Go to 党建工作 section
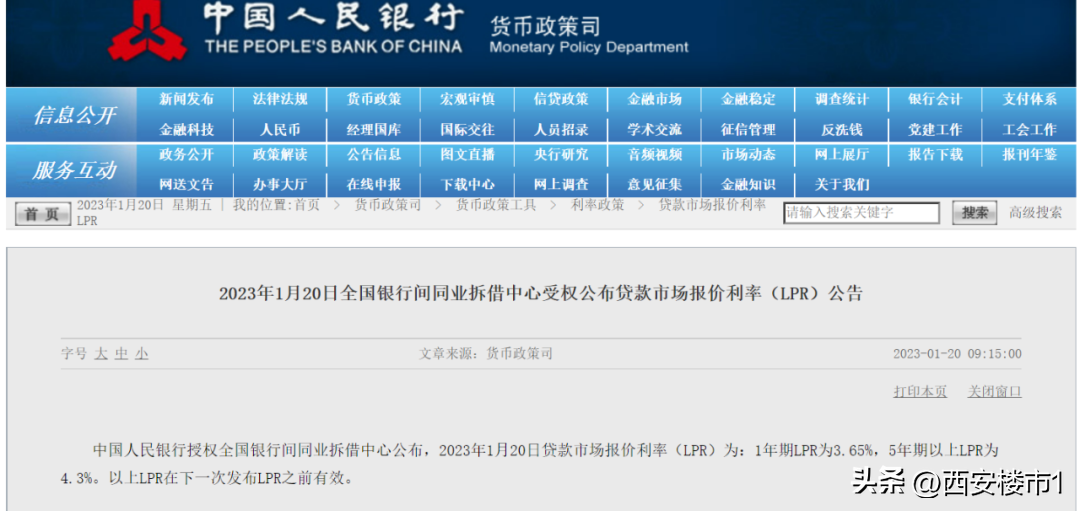 (936, 129)
